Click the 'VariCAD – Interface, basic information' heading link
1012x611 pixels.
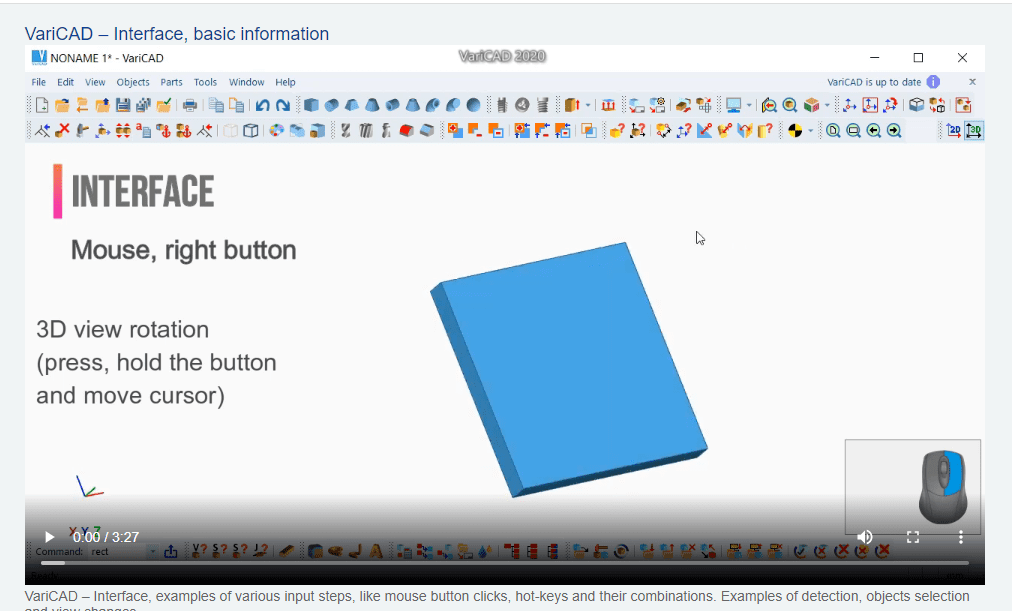point(177,34)
